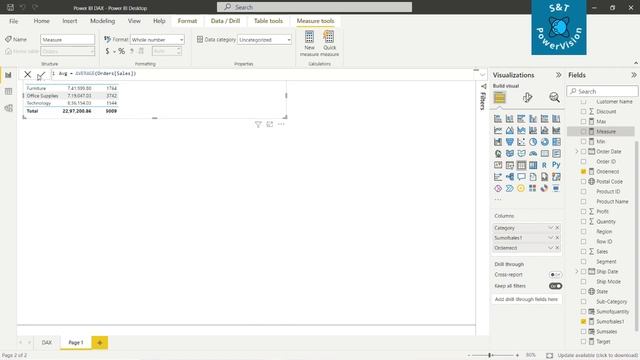Click the measure Name input field

click(67, 40)
